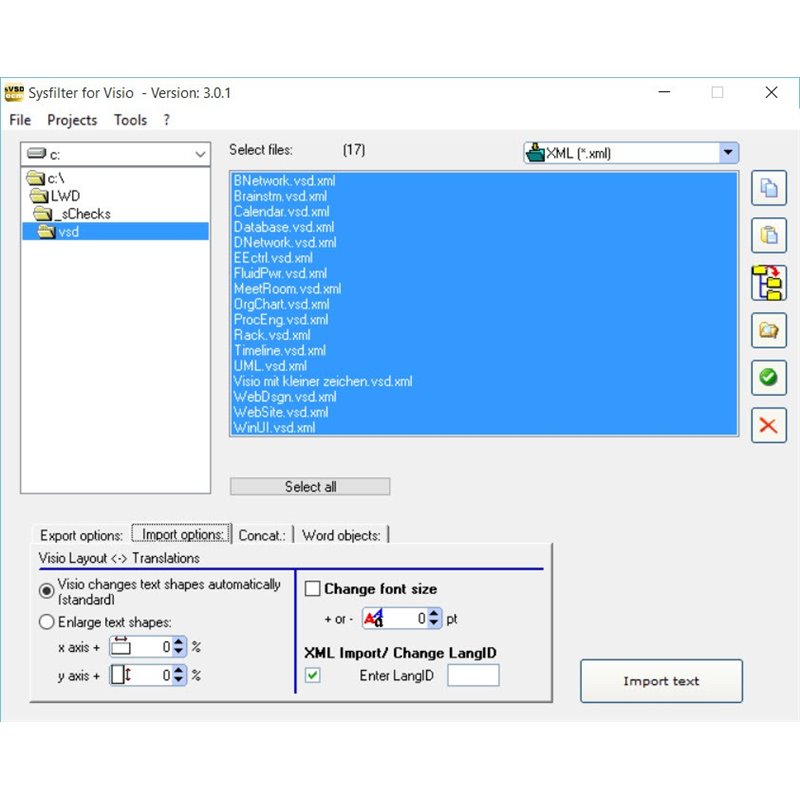800x800 pixels.
Task: Select file FluidPwr.vsd.xml
Action: (484, 273)
